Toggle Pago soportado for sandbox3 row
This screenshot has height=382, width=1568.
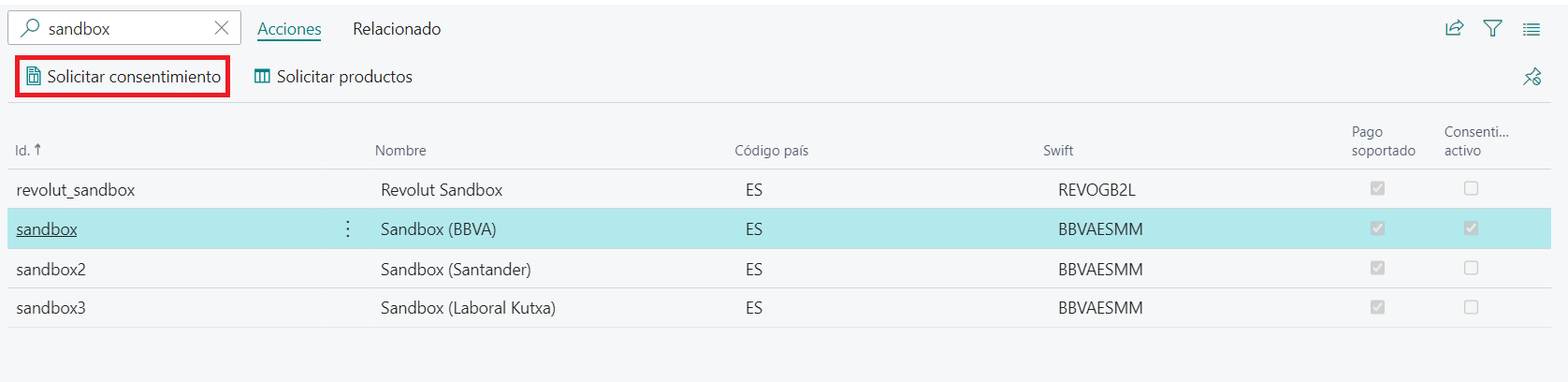1377,308
